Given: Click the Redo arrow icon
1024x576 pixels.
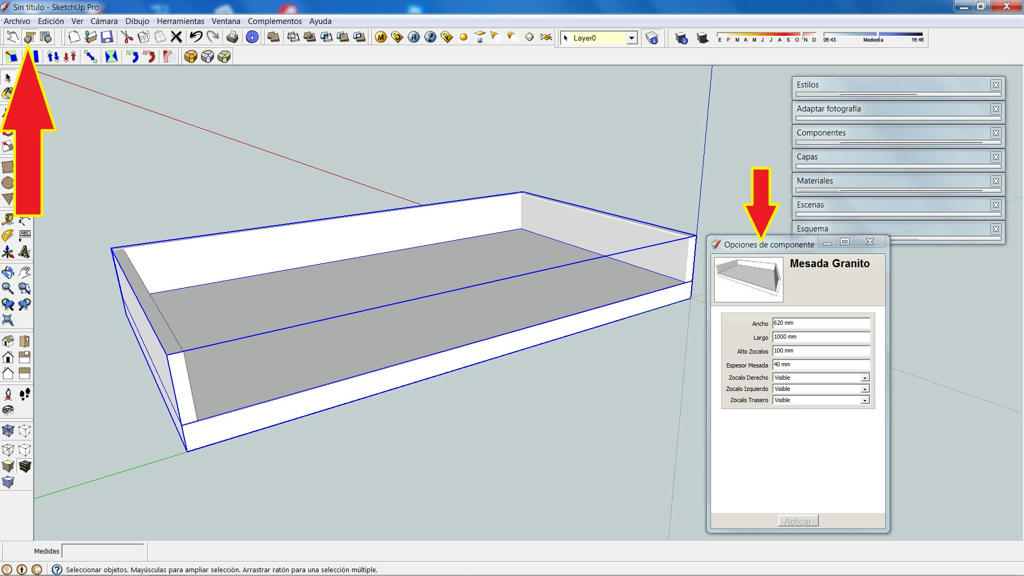Looking at the screenshot, I should 213,37.
